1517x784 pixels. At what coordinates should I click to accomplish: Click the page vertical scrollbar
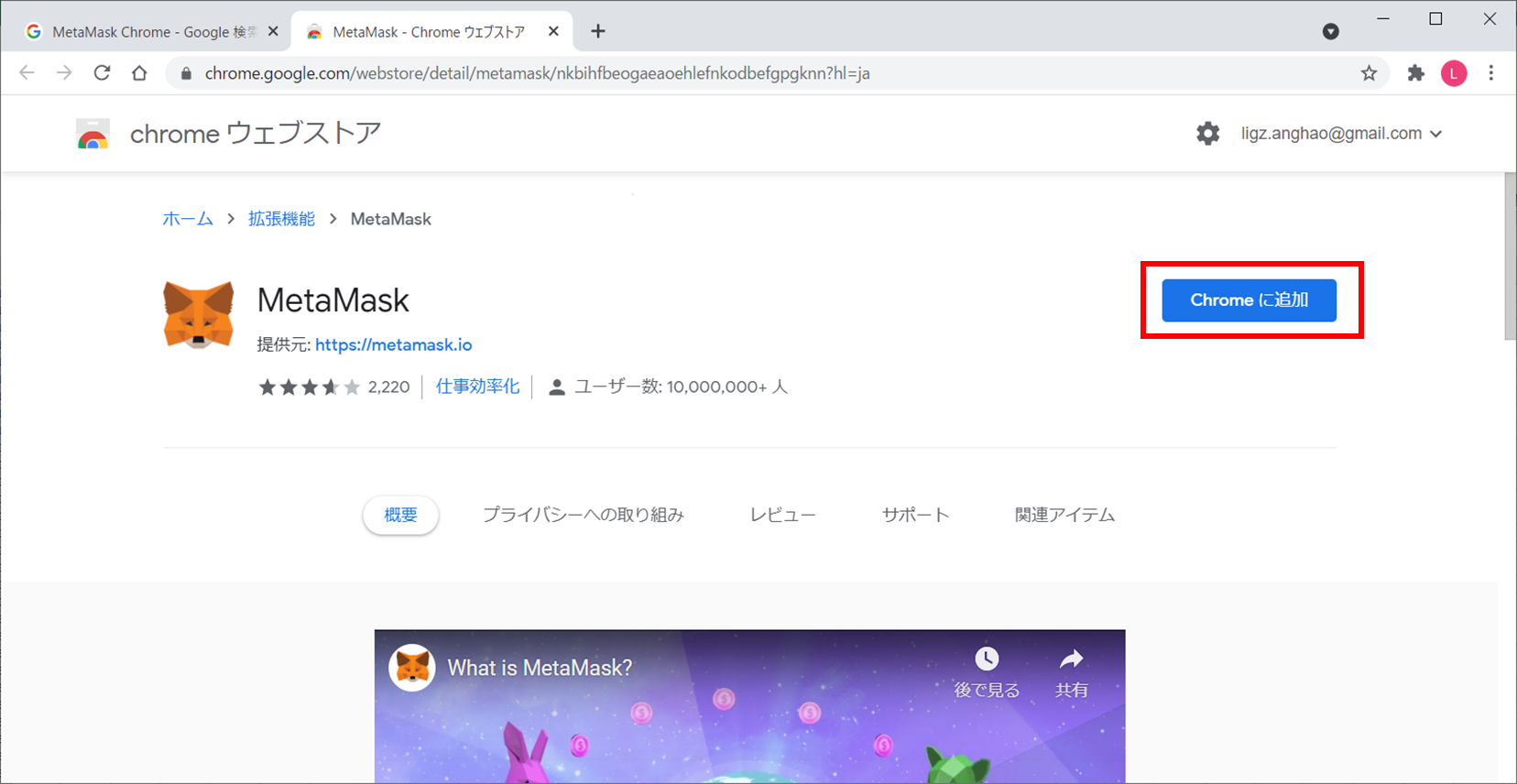[1510, 256]
